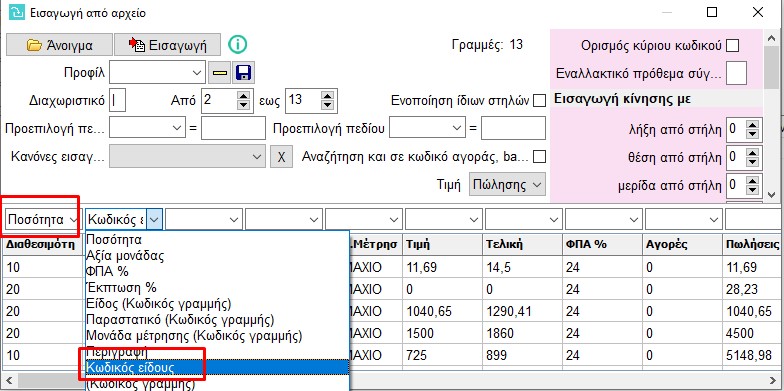The height and width of the screenshot is (391, 784).
Task: Open the Προφίλ dropdown
Action: (157, 73)
